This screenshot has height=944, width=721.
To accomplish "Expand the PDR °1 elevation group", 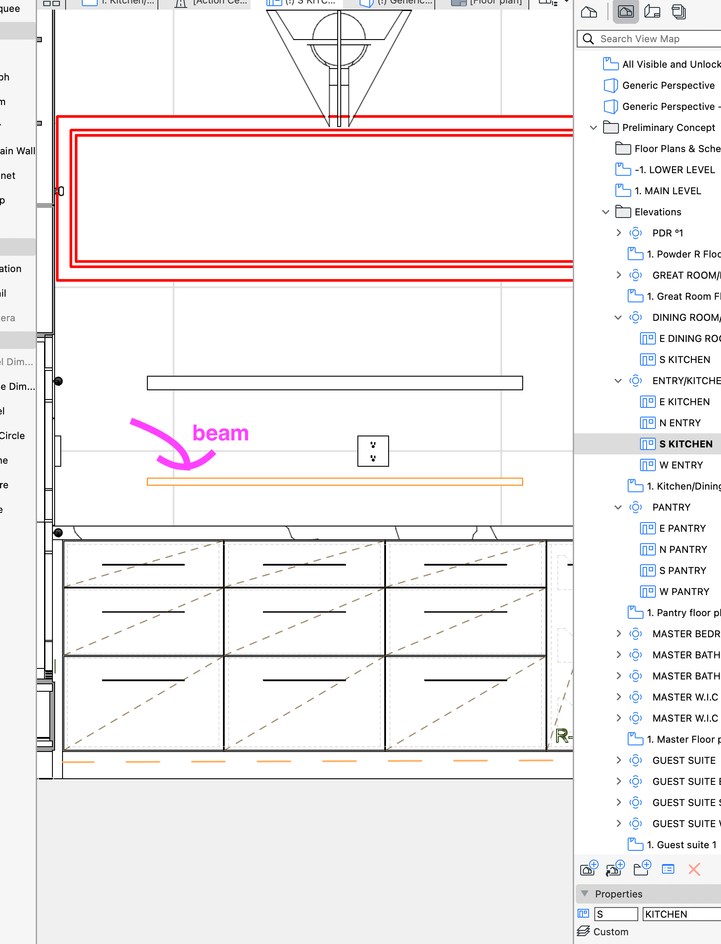I will [x=618, y=233].
